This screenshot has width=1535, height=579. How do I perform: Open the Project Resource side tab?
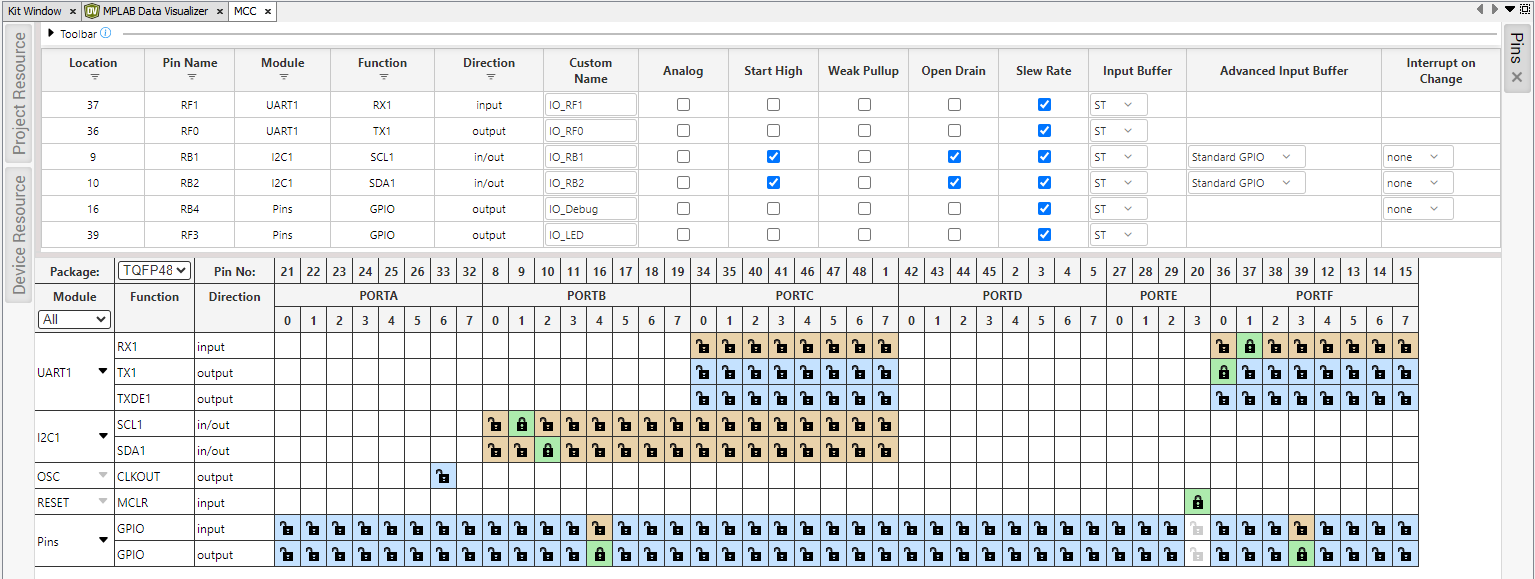(18, 93)
